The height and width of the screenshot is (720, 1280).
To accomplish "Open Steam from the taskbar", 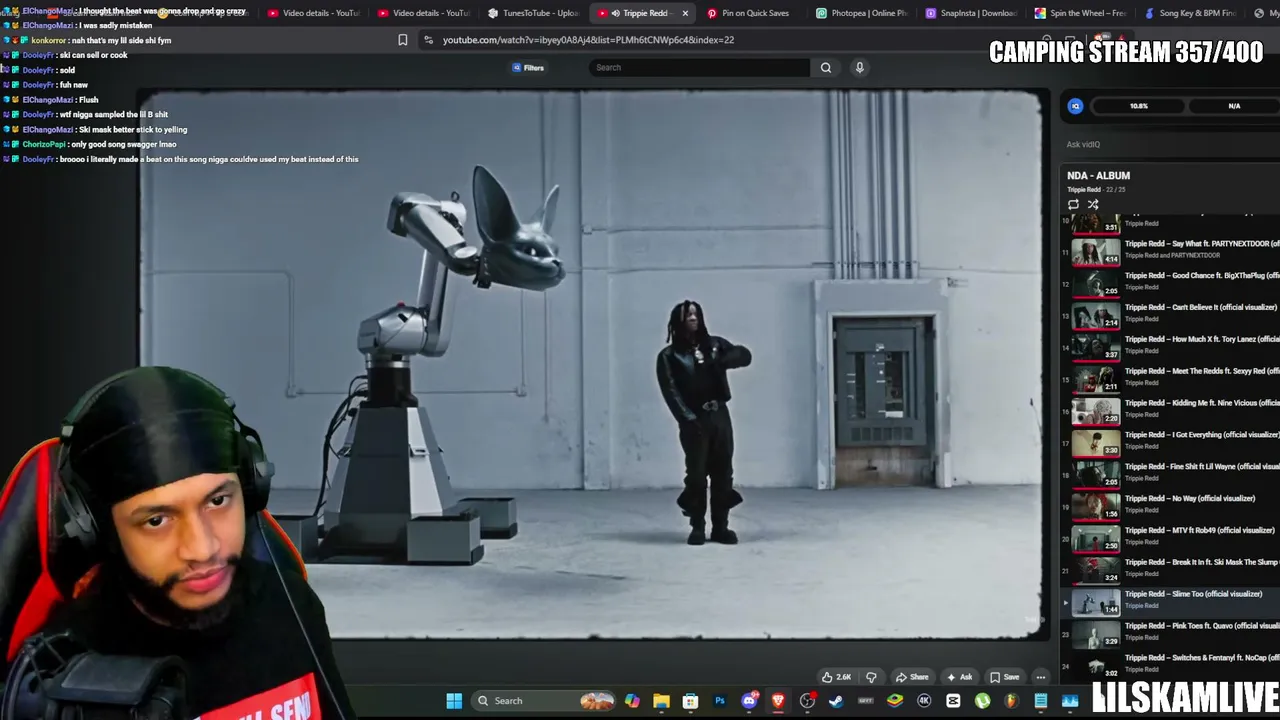I will click(x=836, y=701).
